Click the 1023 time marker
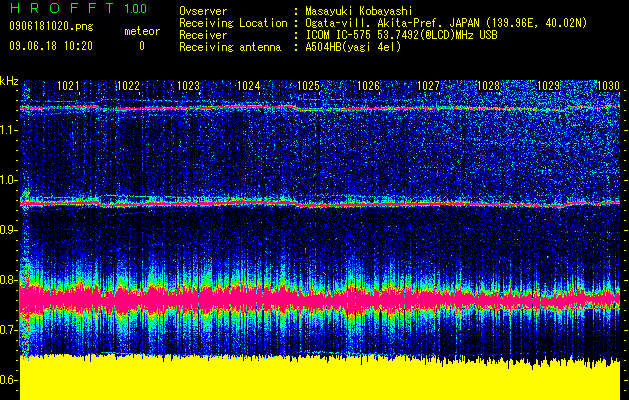The height and width of the screenshot is (400, 629). coord(189,86)
